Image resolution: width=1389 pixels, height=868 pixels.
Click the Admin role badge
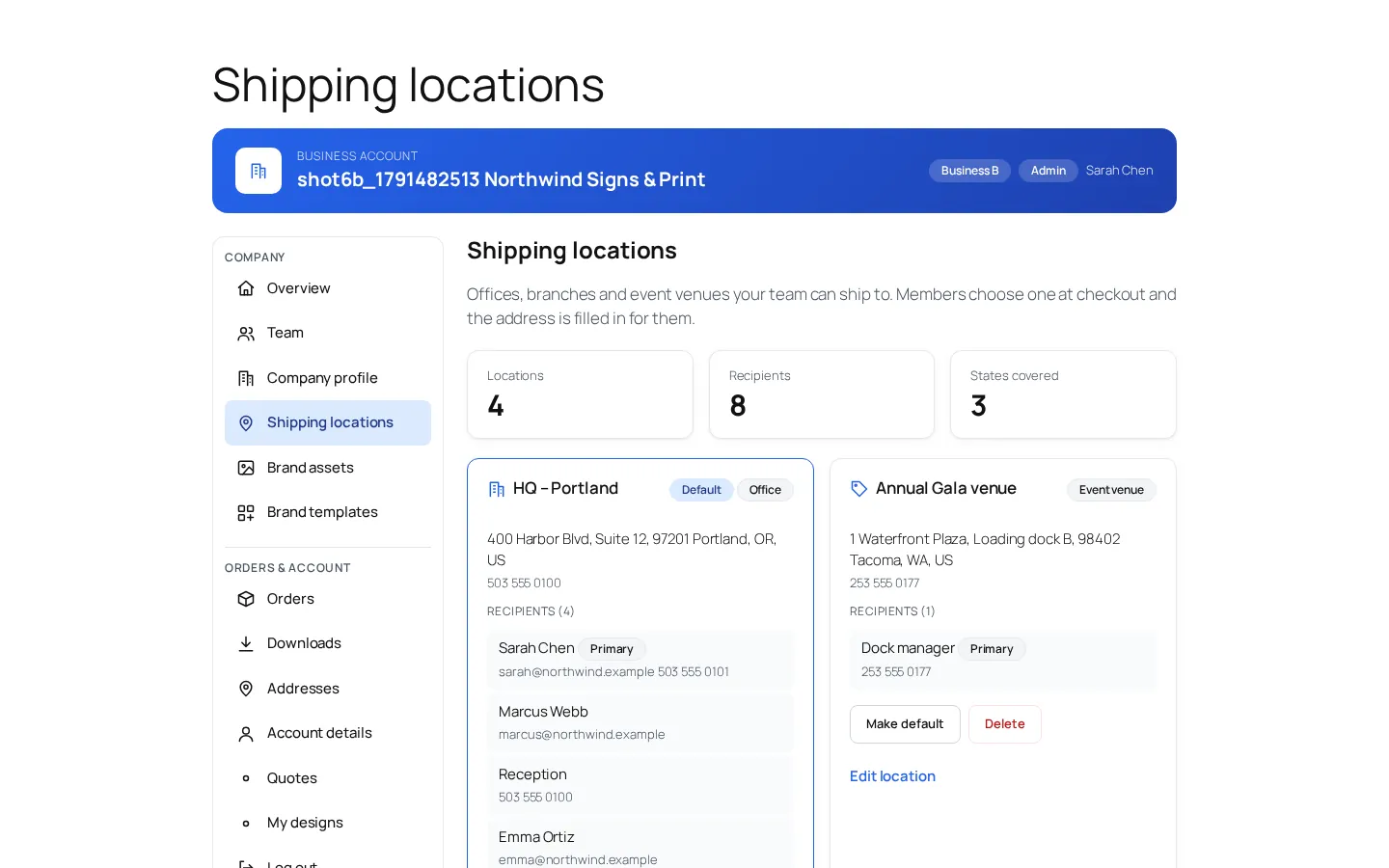[1049, 171]
